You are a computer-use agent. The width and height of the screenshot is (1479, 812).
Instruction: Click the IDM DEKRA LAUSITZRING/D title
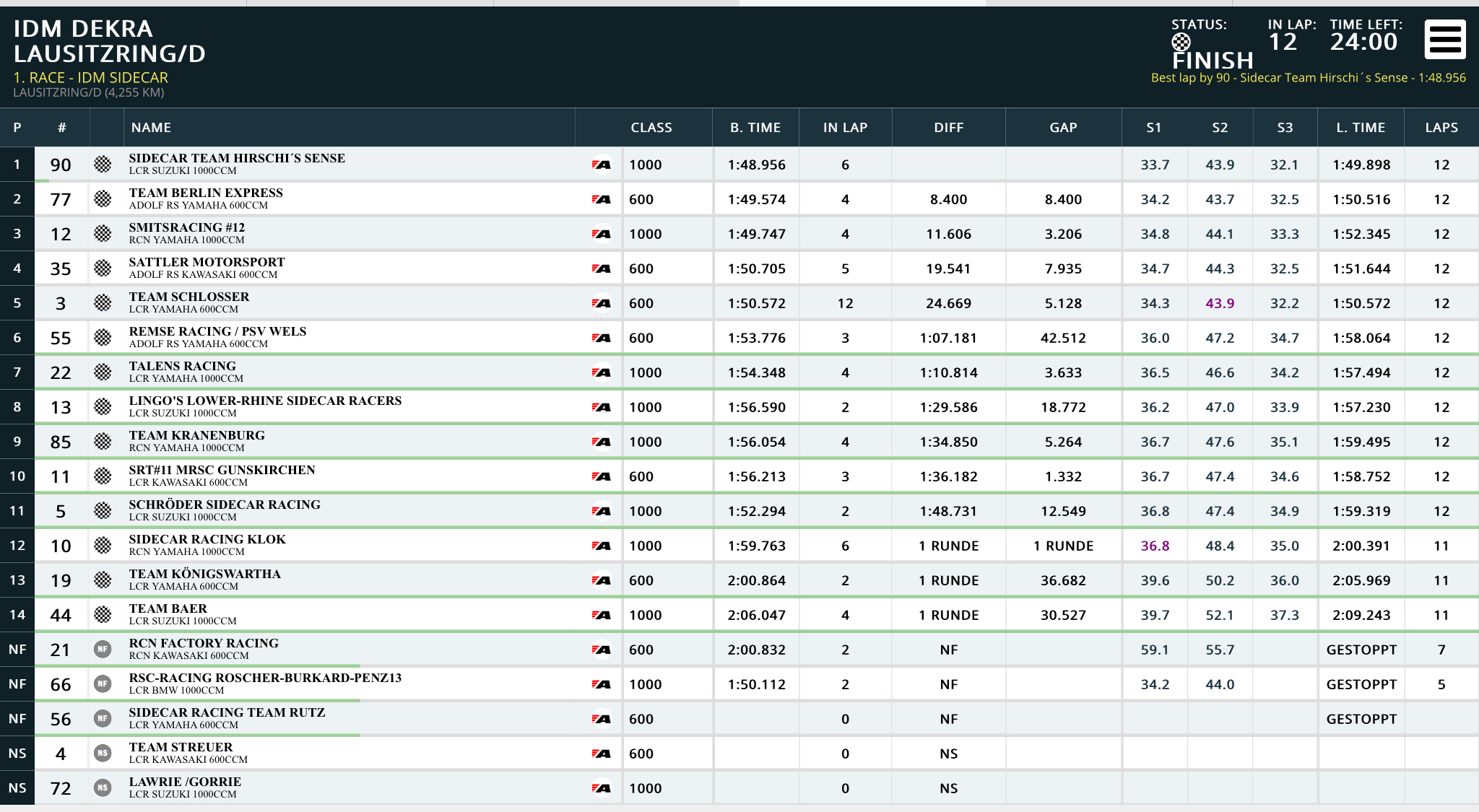[110, 41]
